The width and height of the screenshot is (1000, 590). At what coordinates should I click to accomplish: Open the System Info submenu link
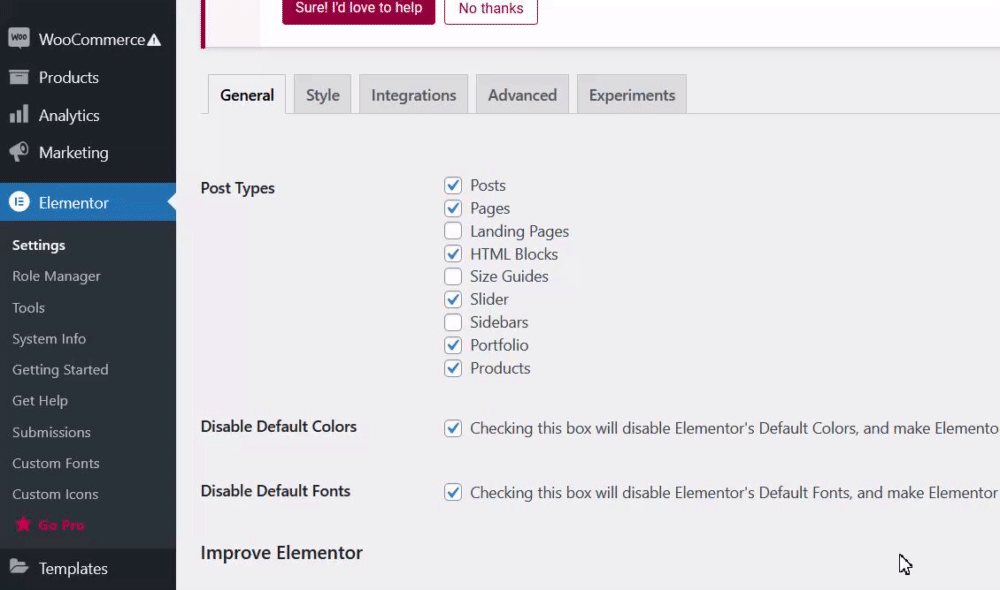[x=49, y=339]
